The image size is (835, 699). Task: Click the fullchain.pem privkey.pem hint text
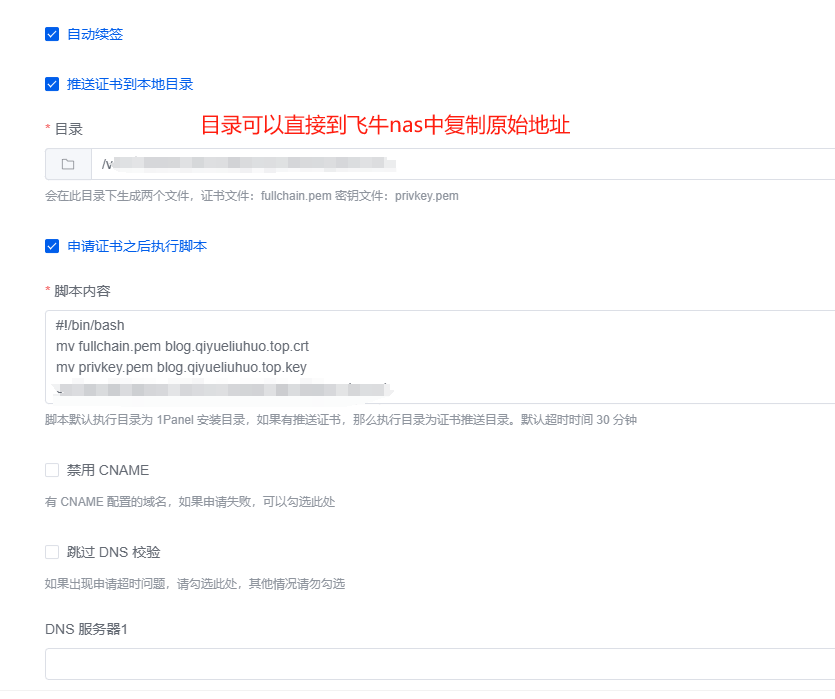252,196
